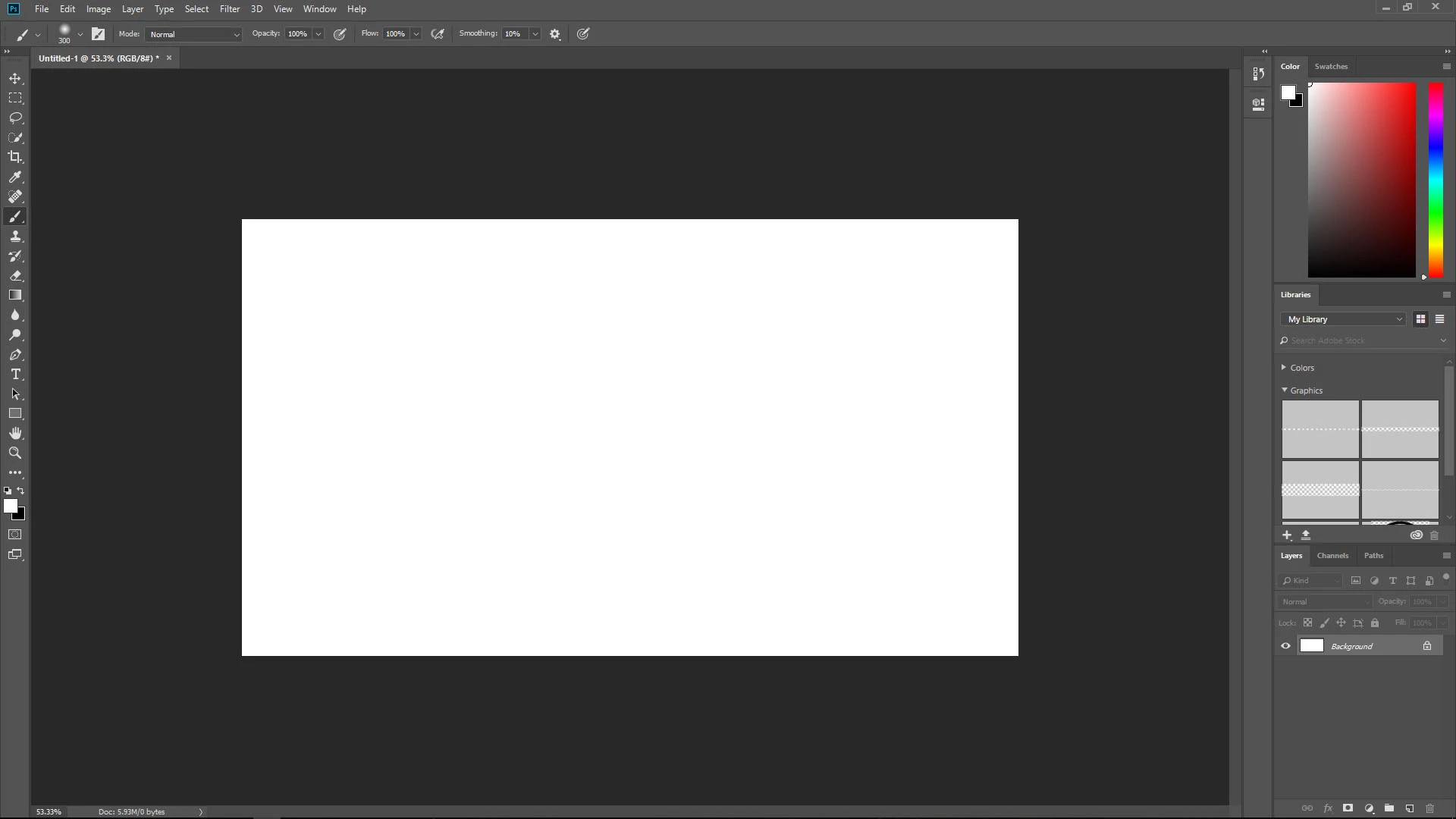
Task: Switch to the Swatches tab
Action: [x=1331, y=67]
